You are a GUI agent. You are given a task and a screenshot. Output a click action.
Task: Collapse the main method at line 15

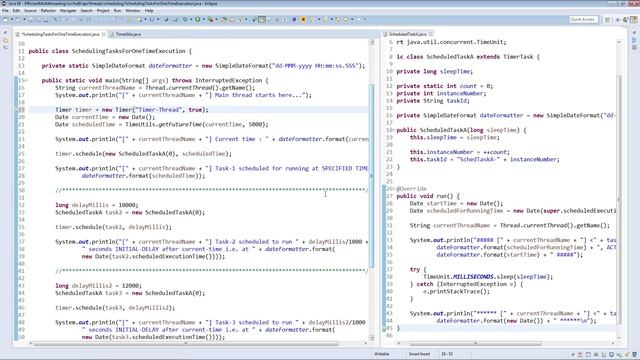coord(27,80)
